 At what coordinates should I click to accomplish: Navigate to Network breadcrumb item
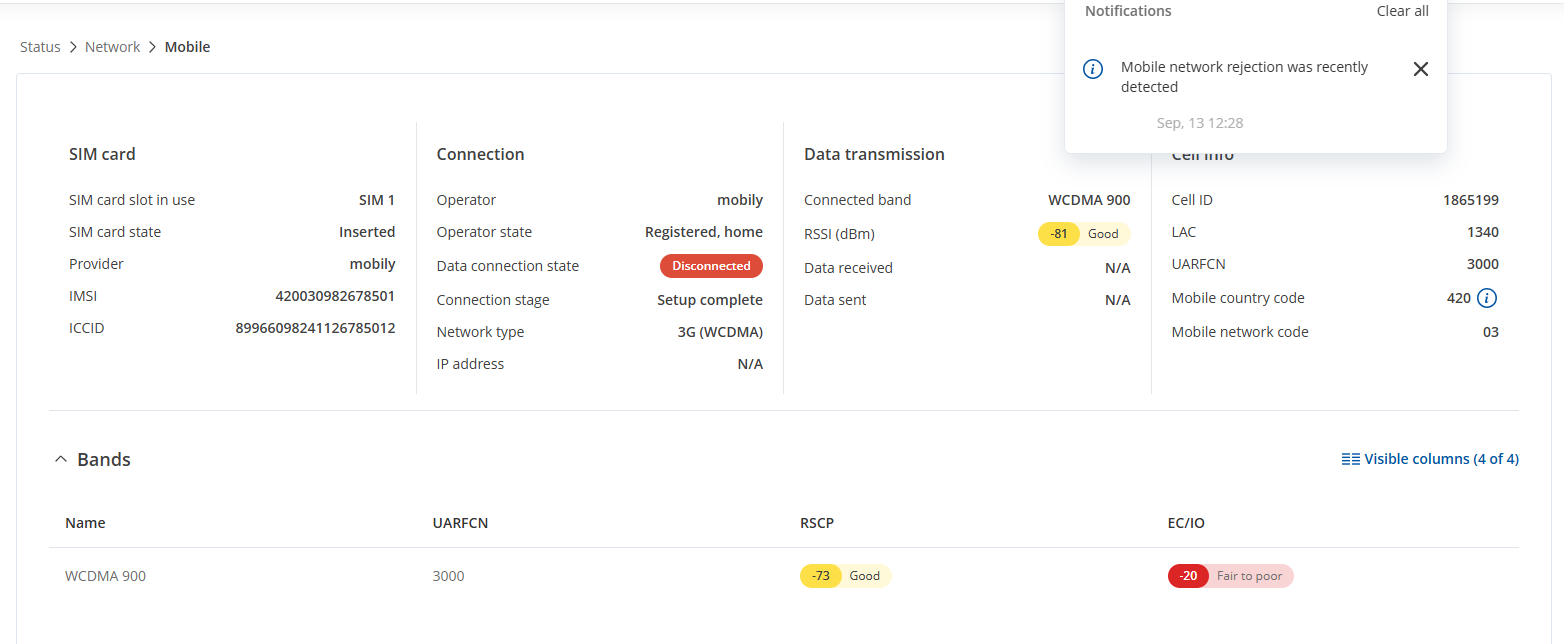[x=112, y=47]
